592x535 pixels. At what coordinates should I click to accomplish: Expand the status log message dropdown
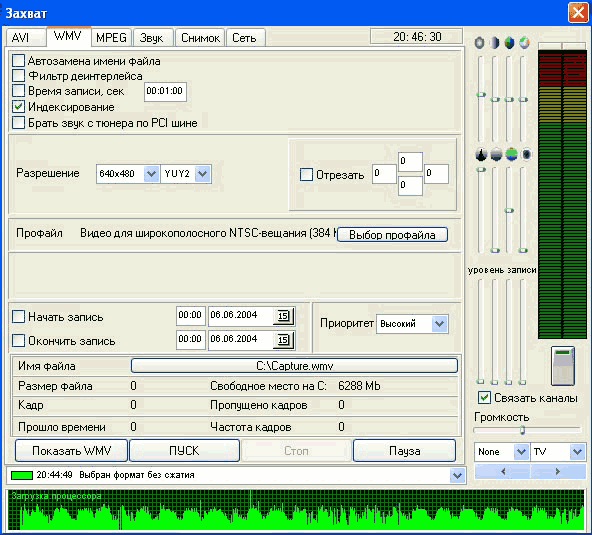coord(457,475)
